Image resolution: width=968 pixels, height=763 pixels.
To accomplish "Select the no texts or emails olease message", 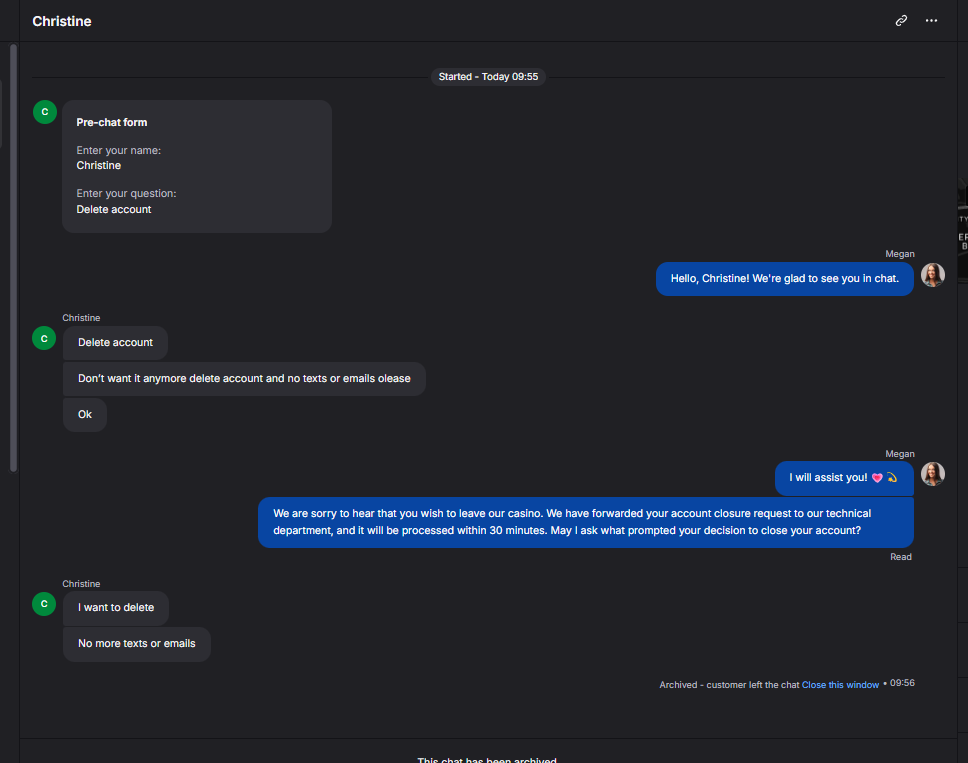I will pos(244,378).
